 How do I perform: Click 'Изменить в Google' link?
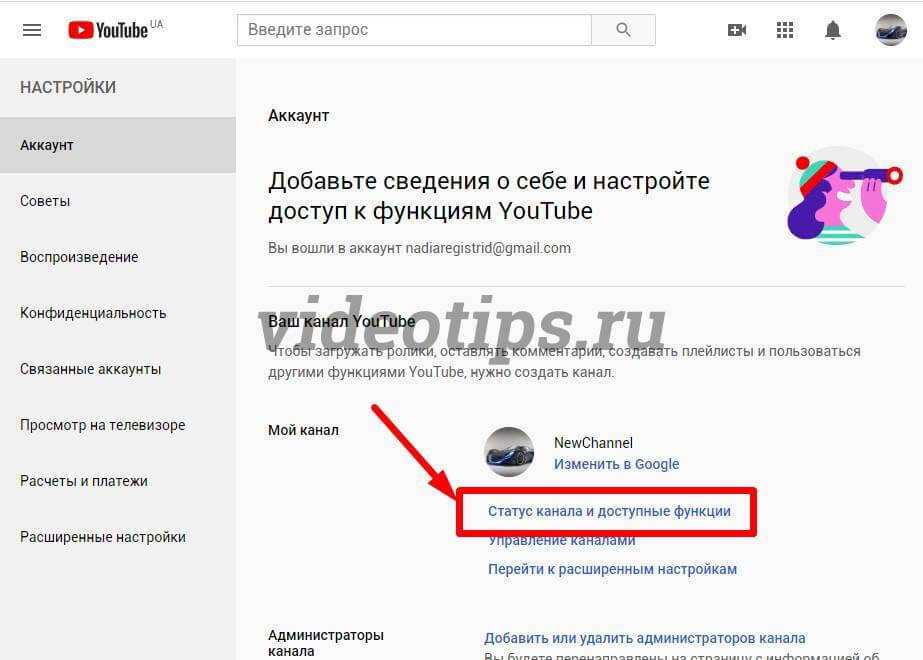click(616, 464)
